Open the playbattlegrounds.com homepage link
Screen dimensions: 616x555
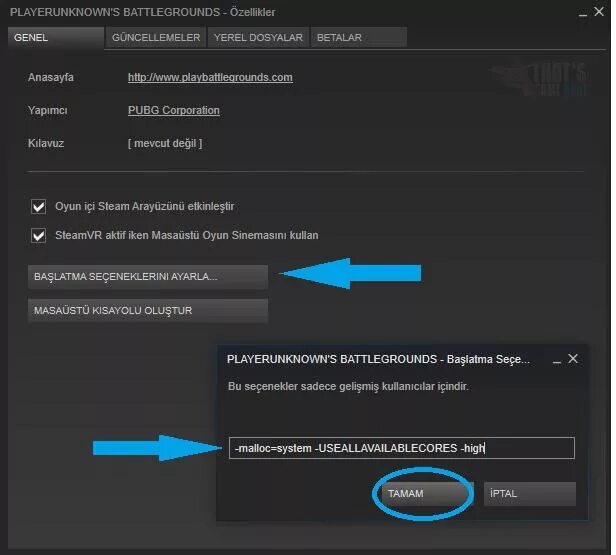point(210,77)
